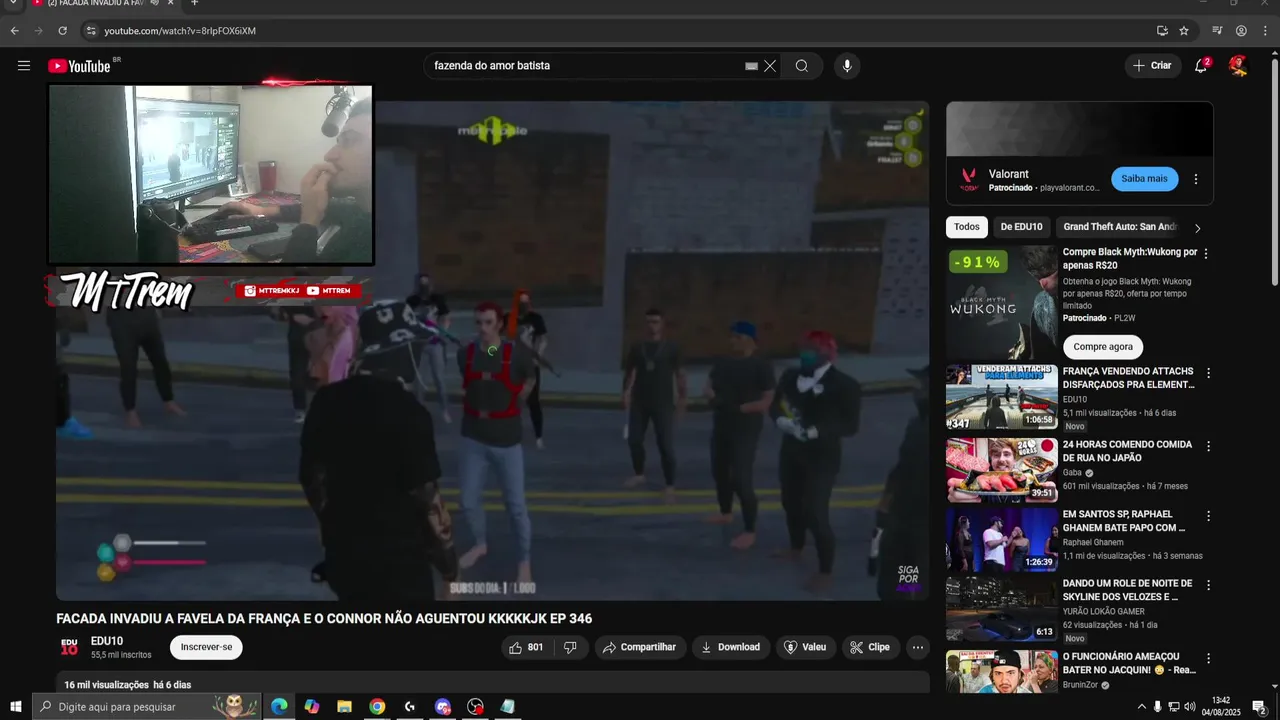The image size is (1280, 720).
Task: Open options for Black Myth Wukong ad
Action: tap(1206, 254)
